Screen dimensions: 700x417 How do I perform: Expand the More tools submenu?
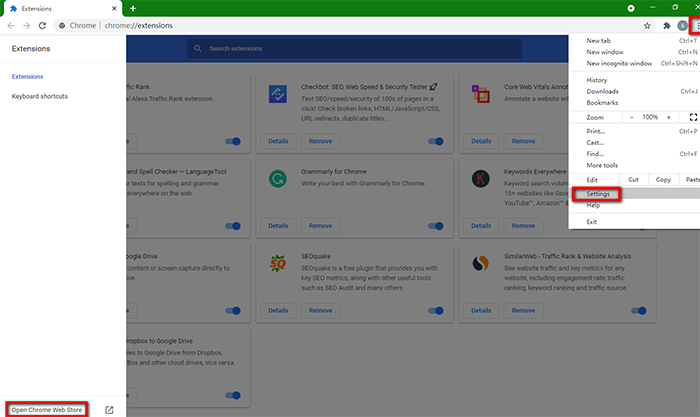click(602, 165)
